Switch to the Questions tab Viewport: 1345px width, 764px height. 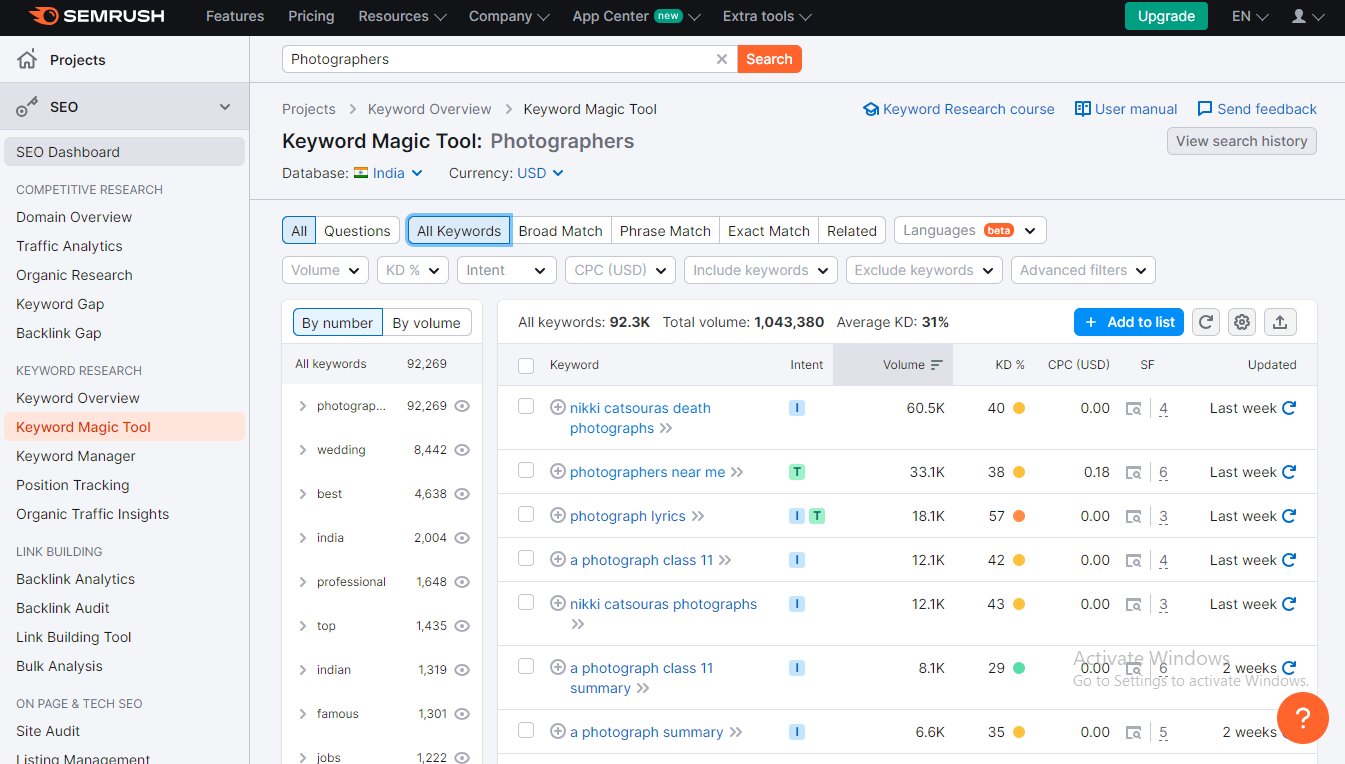[357, 230]
